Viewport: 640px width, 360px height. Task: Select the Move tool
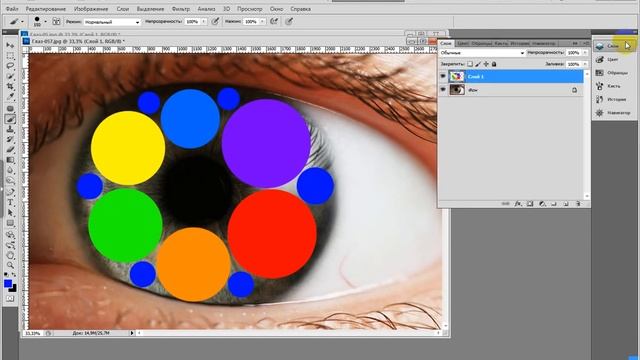(10, 45)
